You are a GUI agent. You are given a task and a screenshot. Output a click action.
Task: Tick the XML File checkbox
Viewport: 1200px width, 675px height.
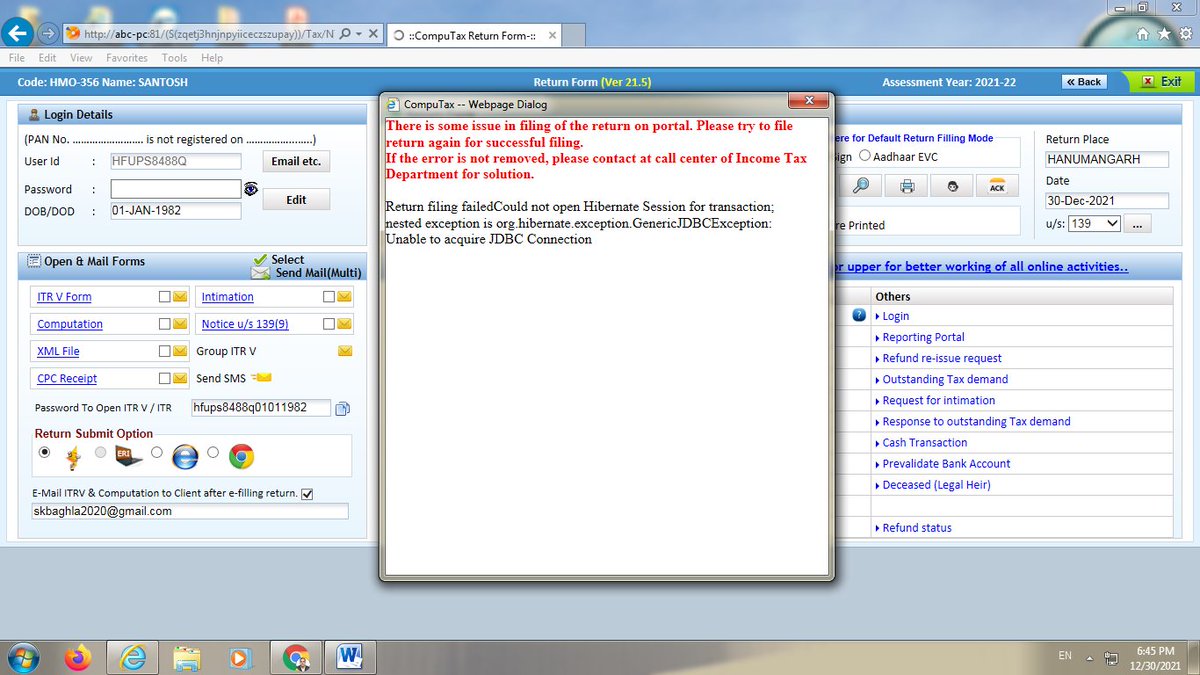click(165, 351)
